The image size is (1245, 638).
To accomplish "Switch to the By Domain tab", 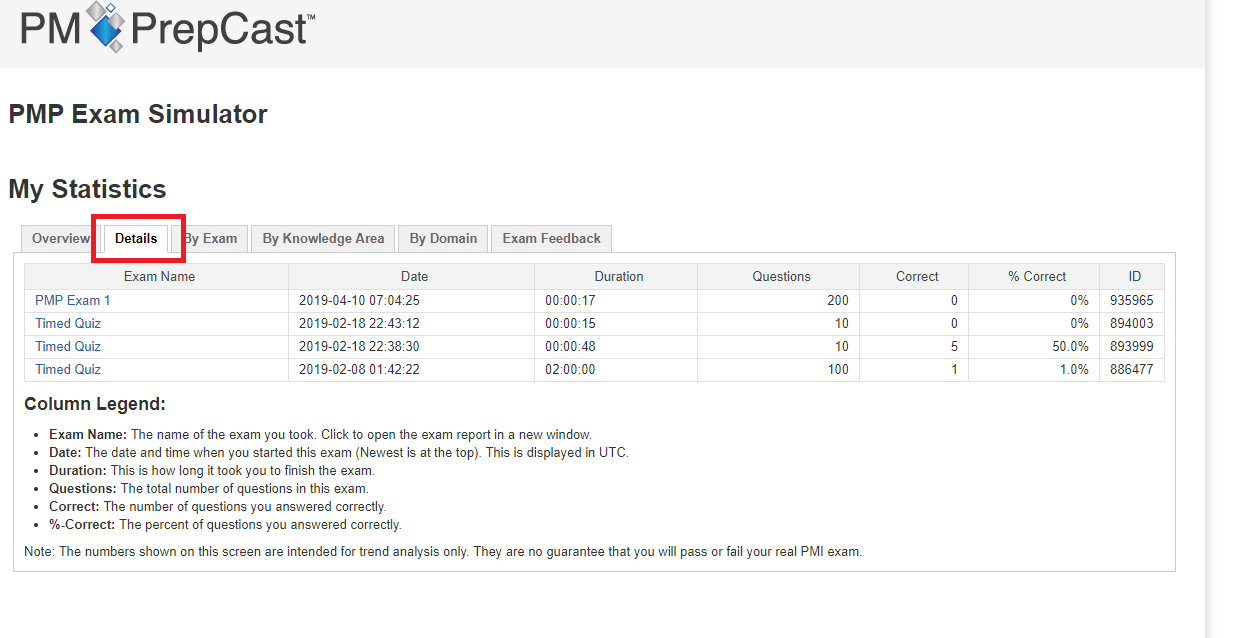I will (443, 239).
